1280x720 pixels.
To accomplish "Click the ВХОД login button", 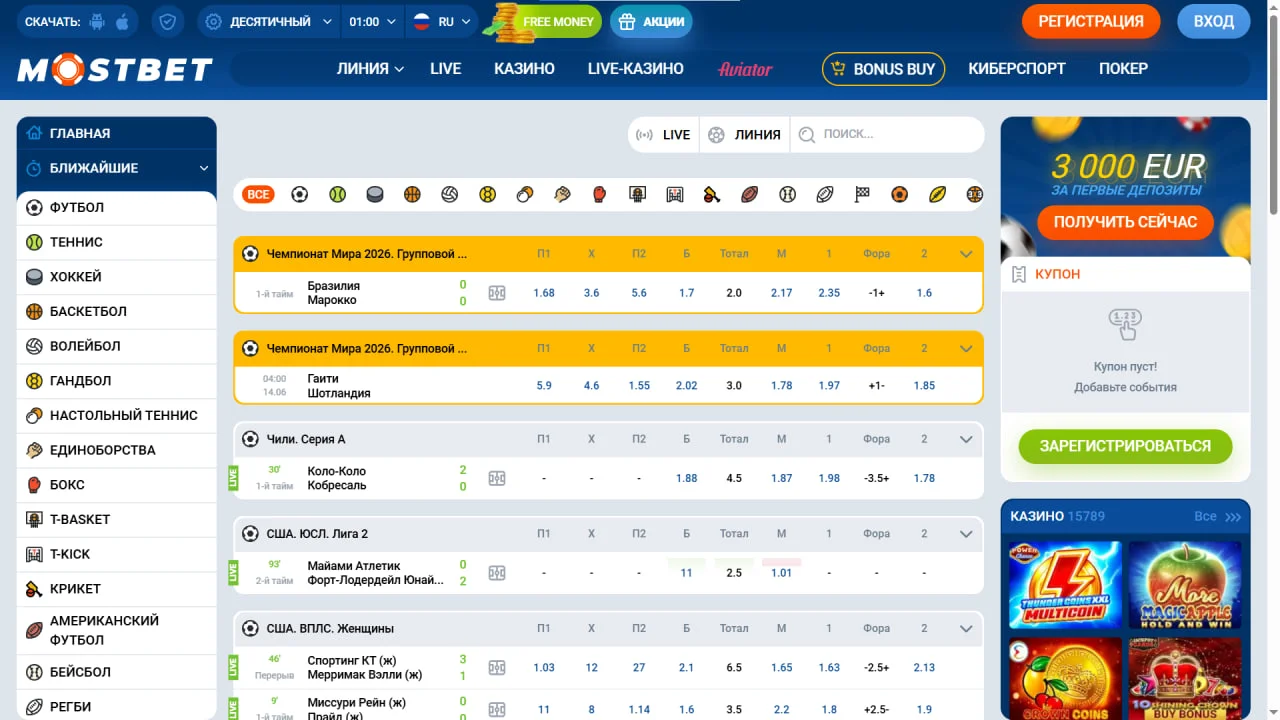I will click(x=1214, y=21).
